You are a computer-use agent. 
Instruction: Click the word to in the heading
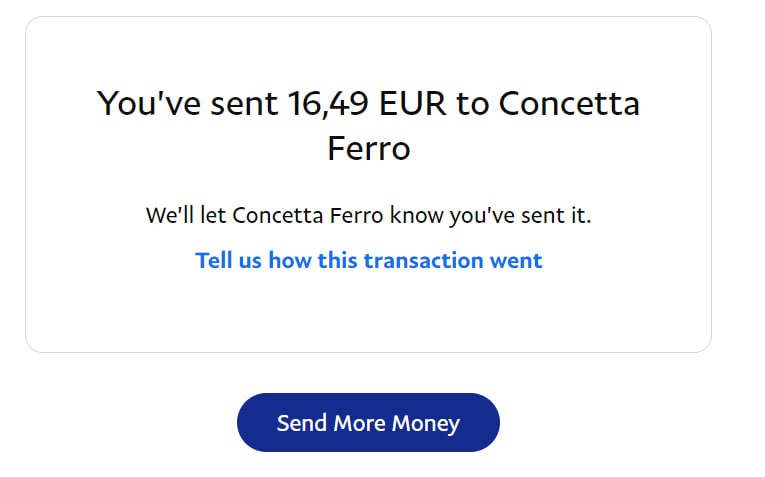click(471, 103)
